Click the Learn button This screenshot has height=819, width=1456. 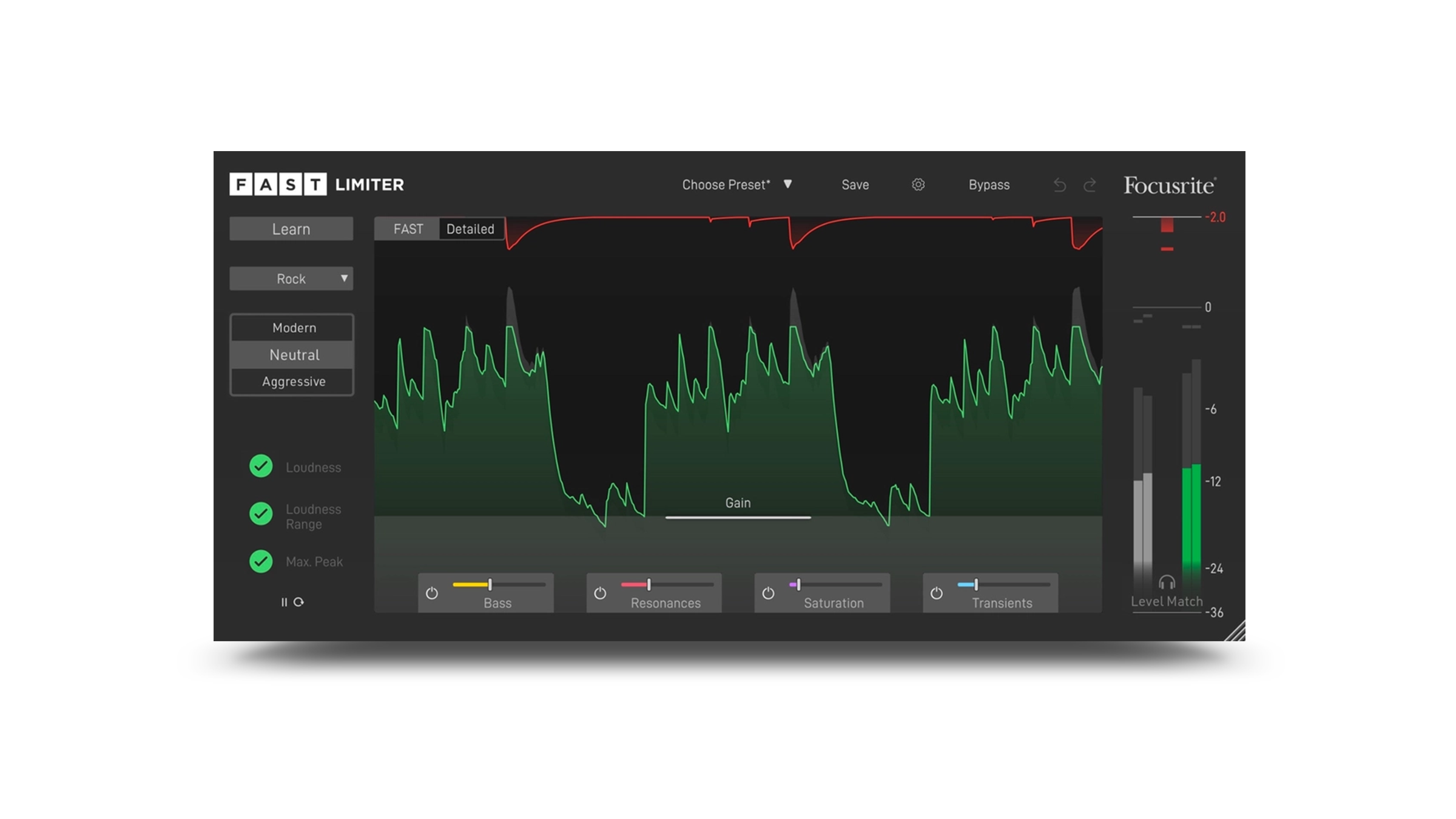tap(291, 229)
